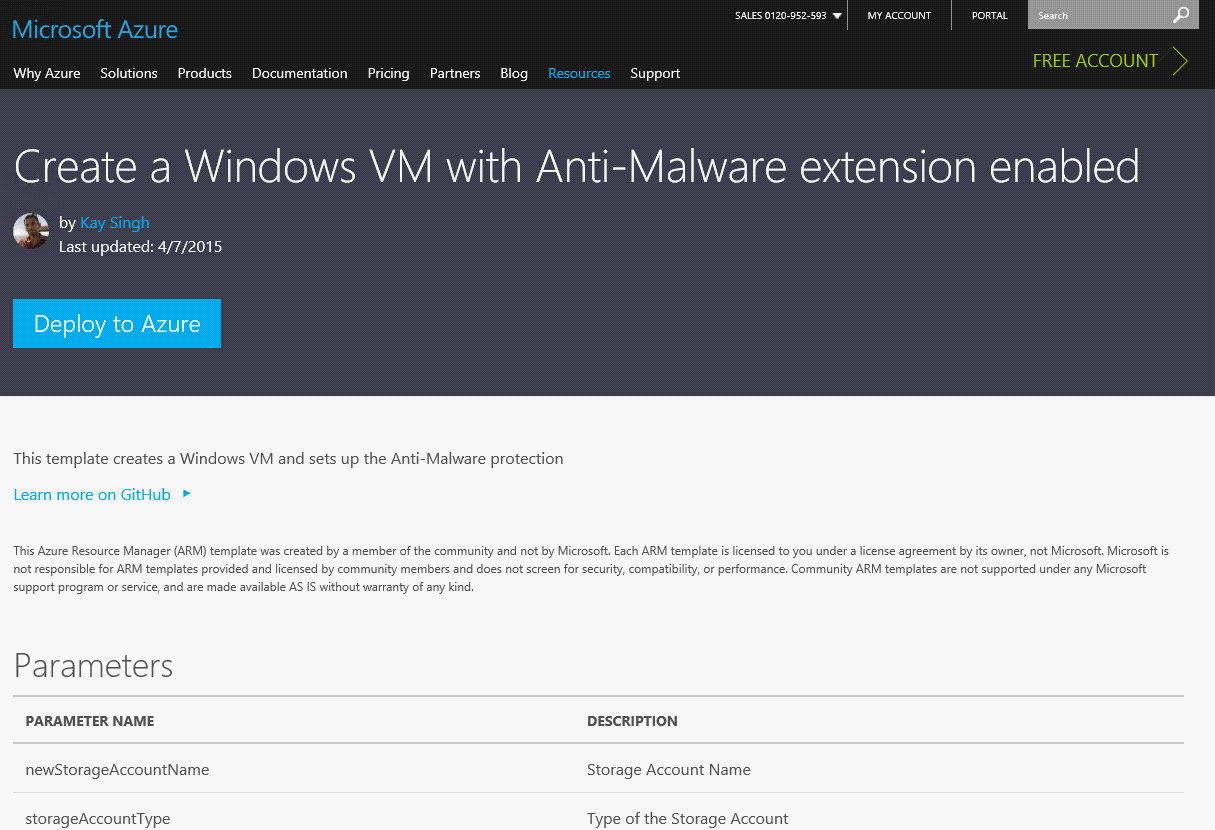Click the page title heading
The width and height of the screenshot is (1215, 830).
[x=577, y=166]
